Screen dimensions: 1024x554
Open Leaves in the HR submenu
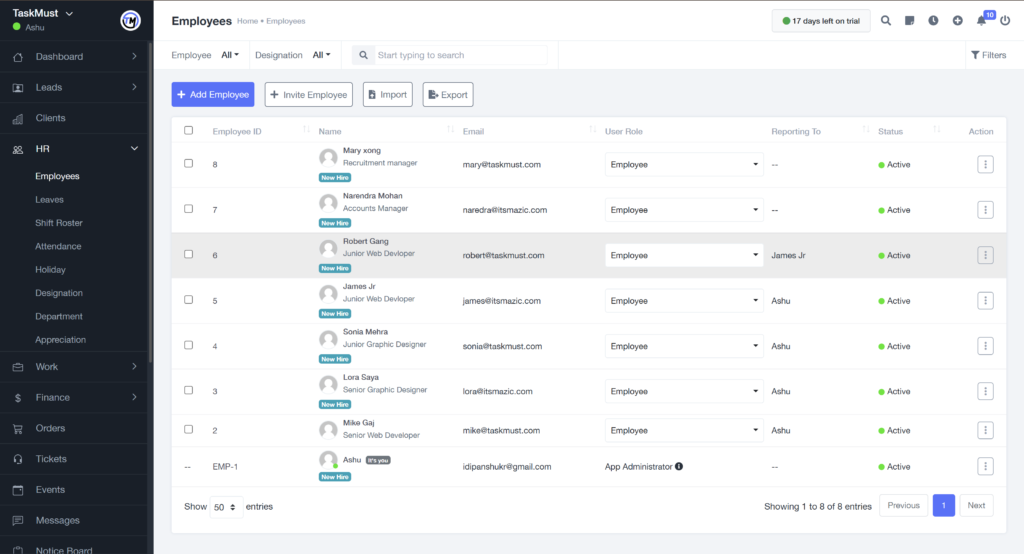[49, 200]
